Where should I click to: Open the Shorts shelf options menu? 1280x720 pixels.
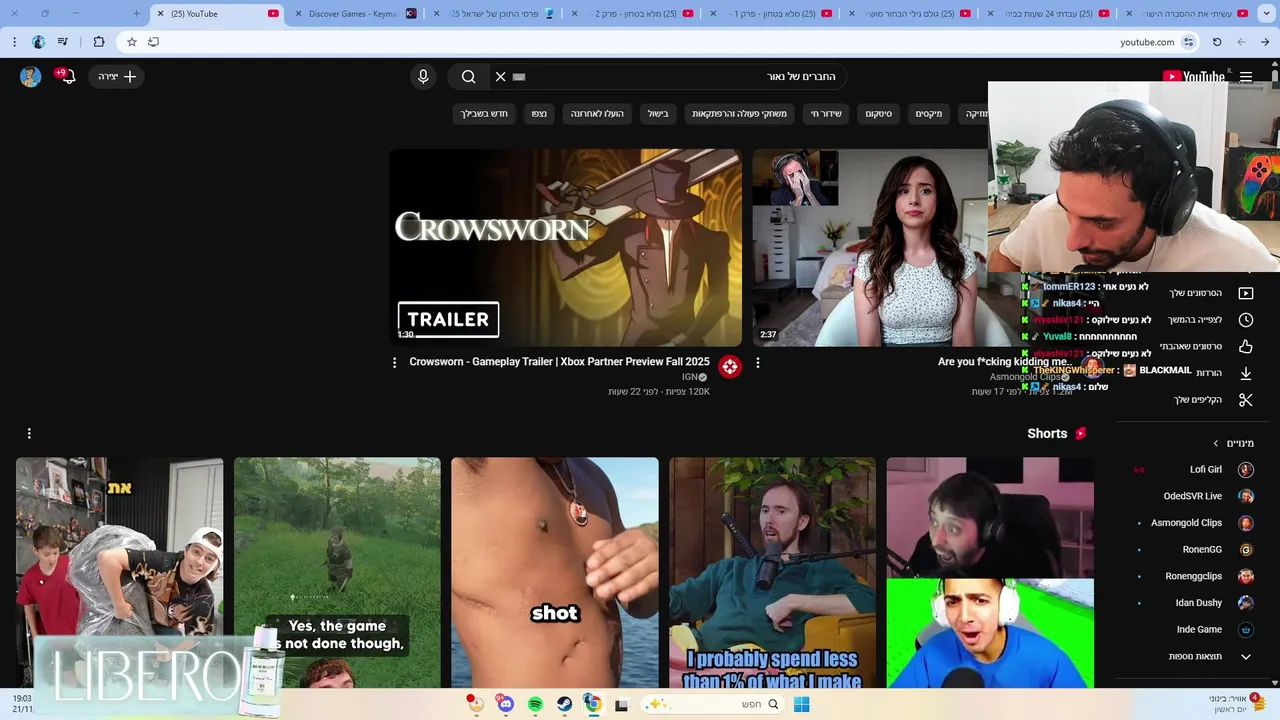tap(29, 433)
